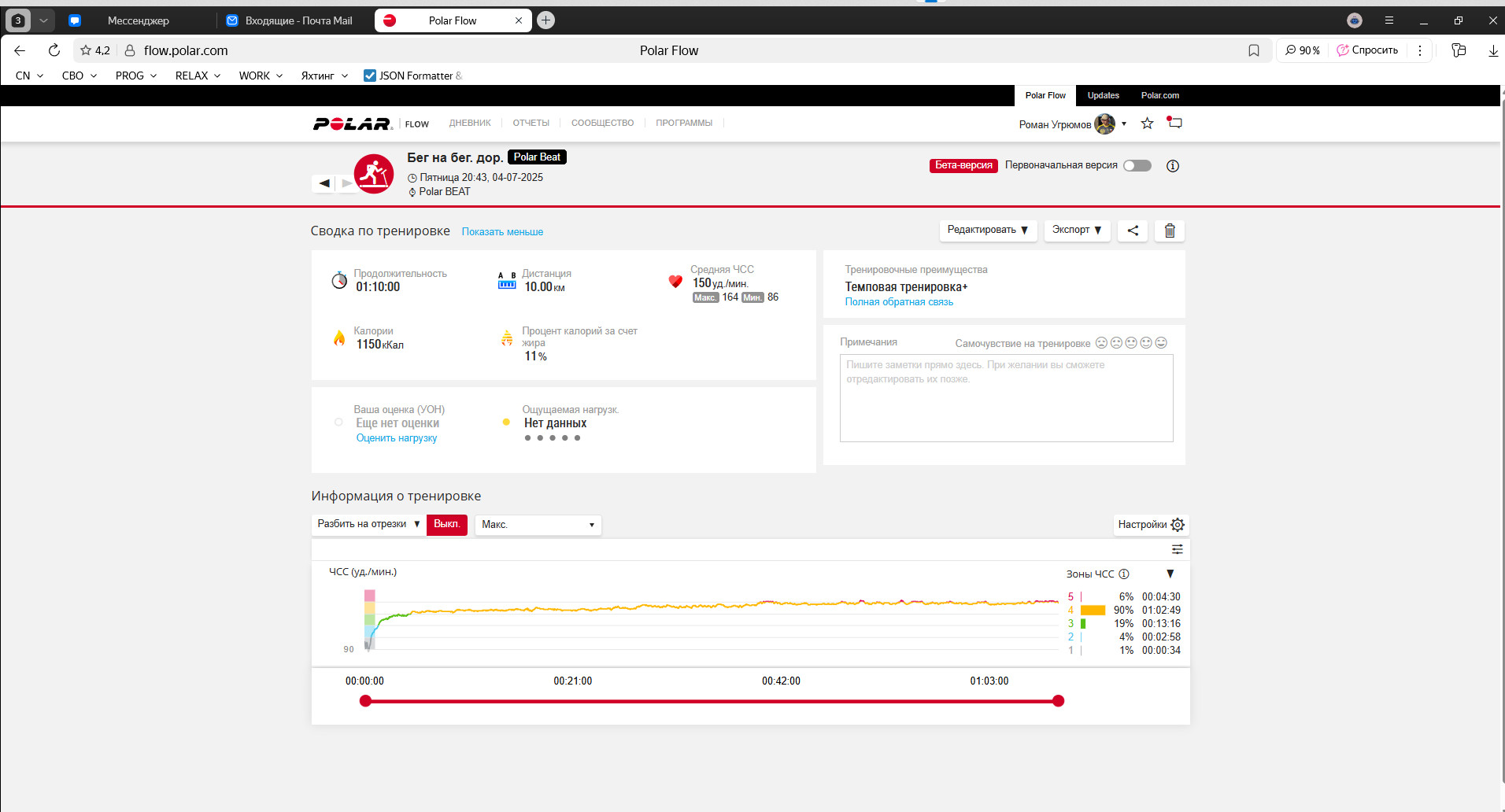
Task: Open the page zoom control showing 90 %
Action: pyautogui.click(x=1303, y=50)
